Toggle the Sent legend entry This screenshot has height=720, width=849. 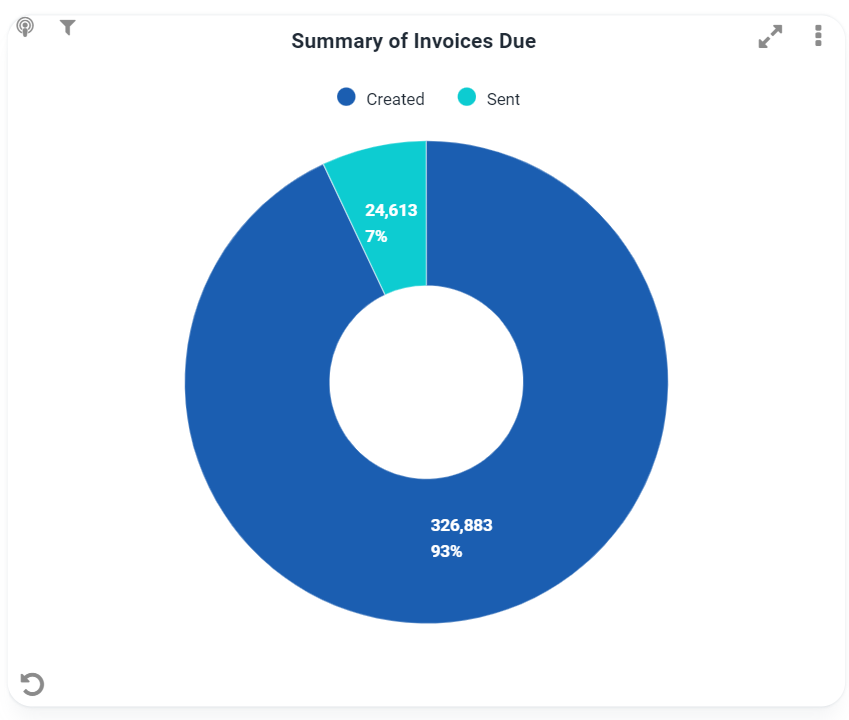pos(488,98)
